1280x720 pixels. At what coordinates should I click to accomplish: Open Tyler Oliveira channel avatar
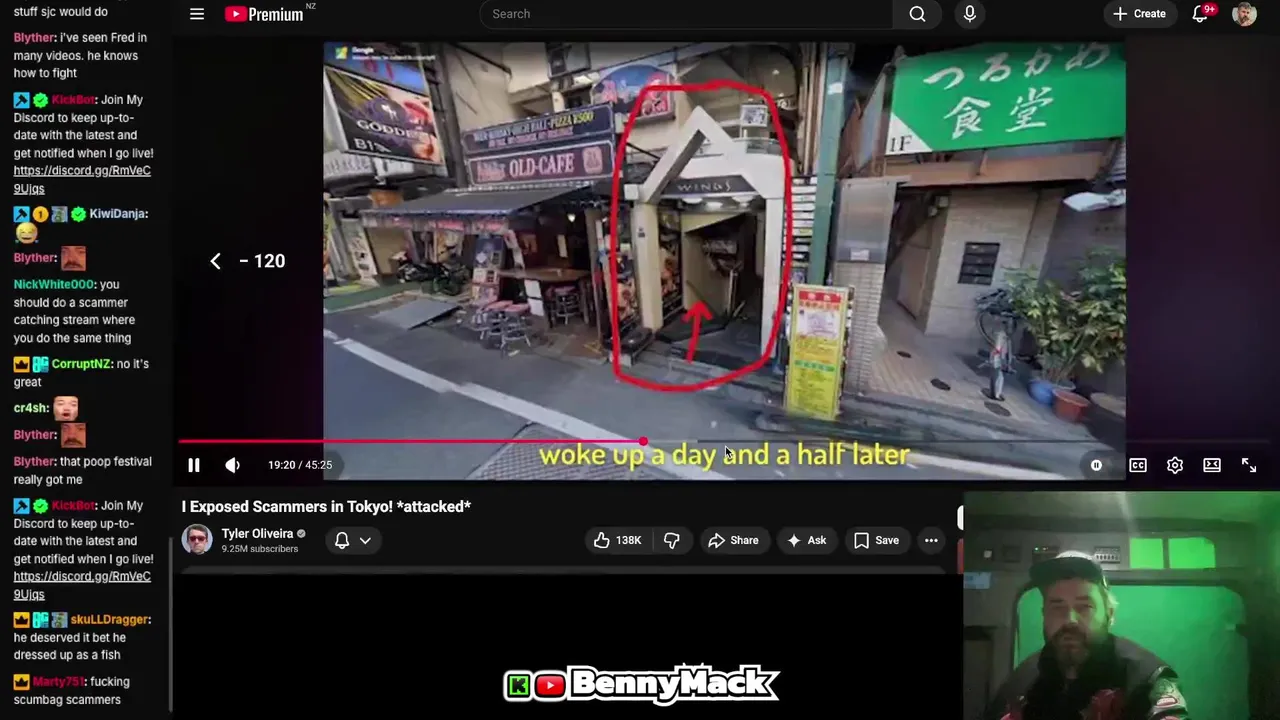coord(197,540)
